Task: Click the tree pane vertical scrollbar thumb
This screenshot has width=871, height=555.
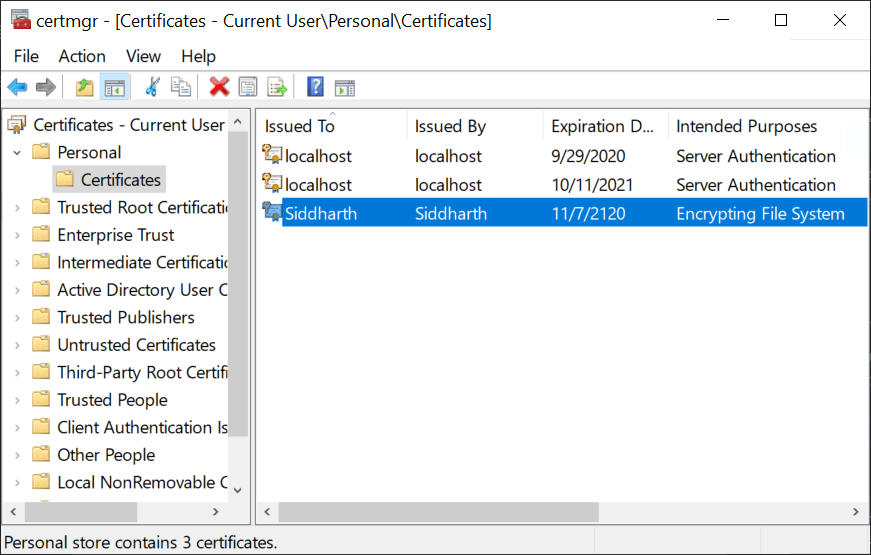Action: pos(238,284)
